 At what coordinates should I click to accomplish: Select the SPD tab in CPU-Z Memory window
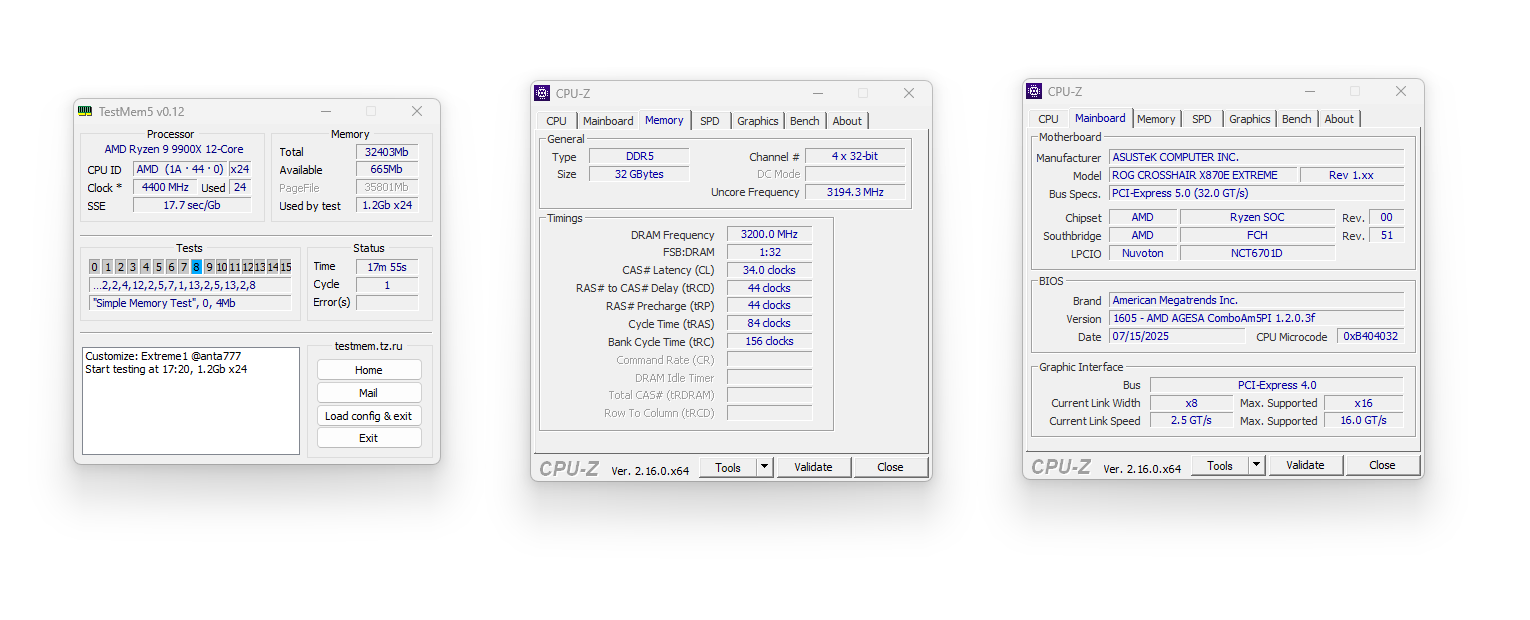709,121
